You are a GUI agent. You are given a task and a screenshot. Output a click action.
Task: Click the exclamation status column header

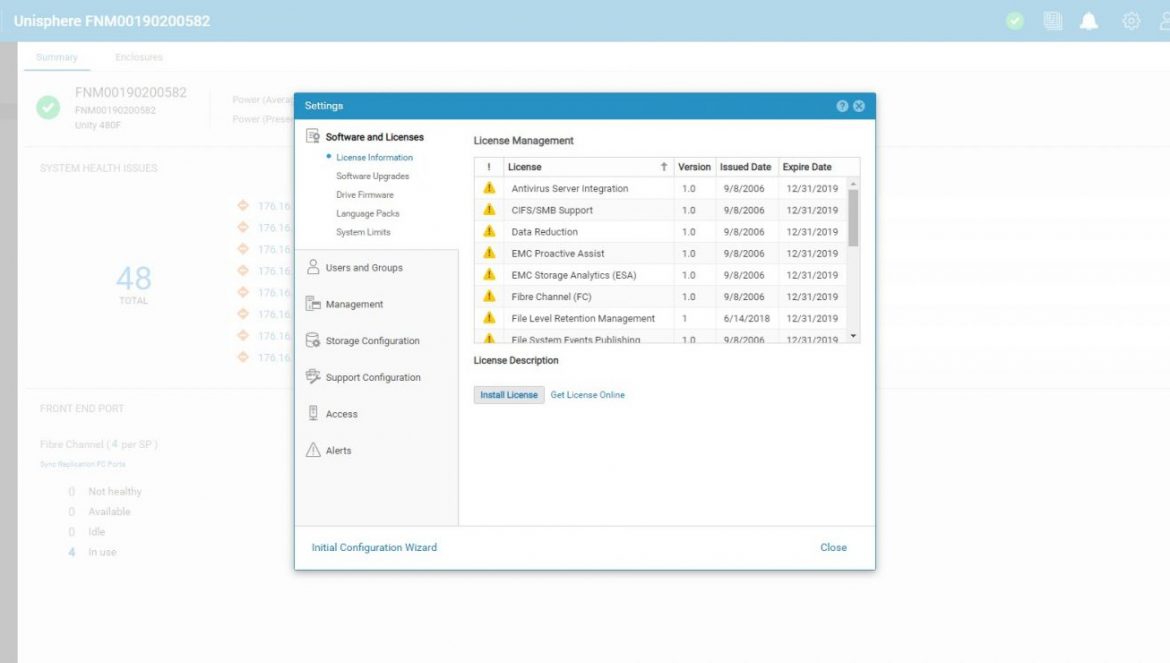tap(489, 167)
